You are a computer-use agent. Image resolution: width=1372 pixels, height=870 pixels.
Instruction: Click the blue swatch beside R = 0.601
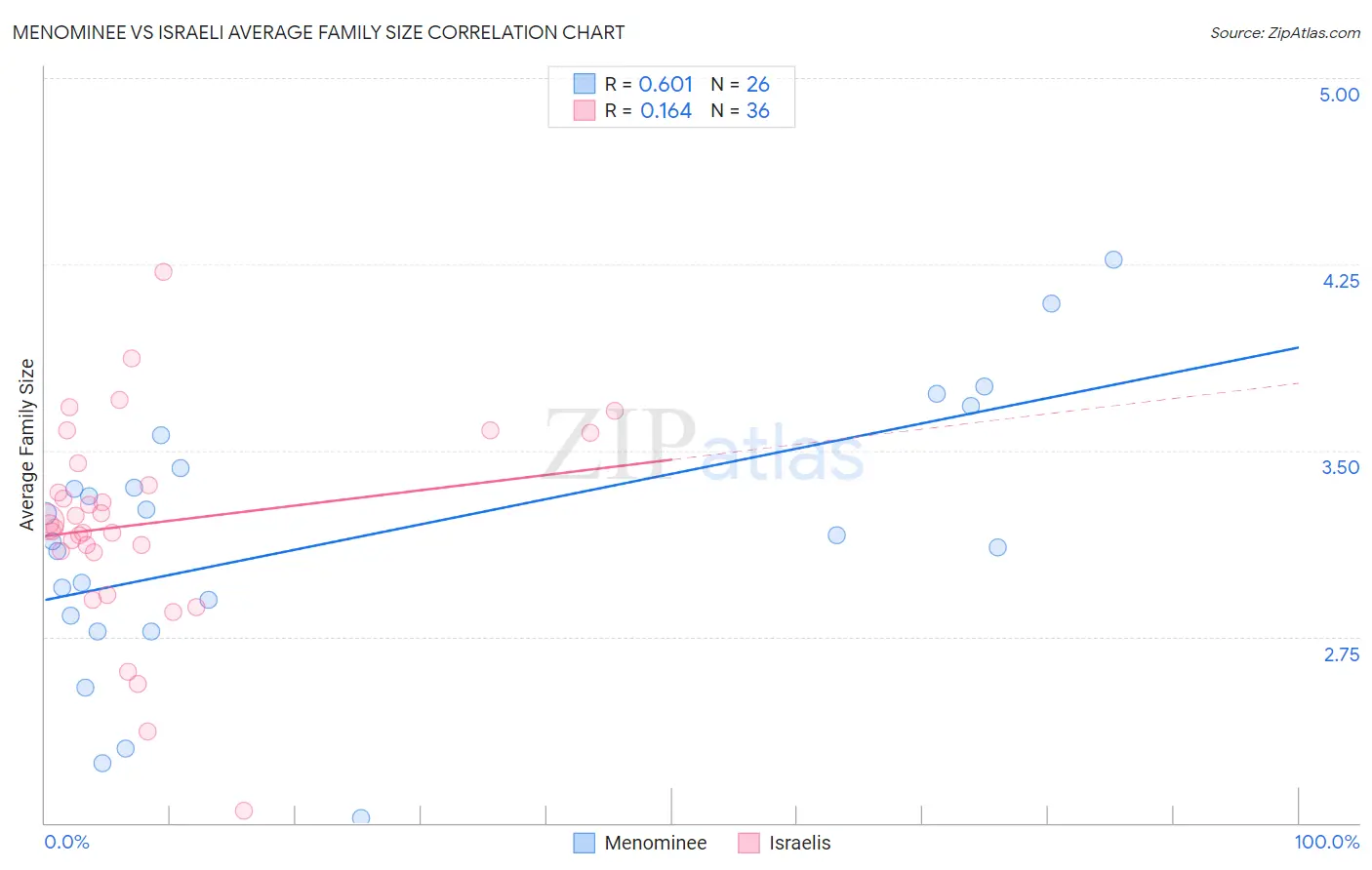[584, 84]
